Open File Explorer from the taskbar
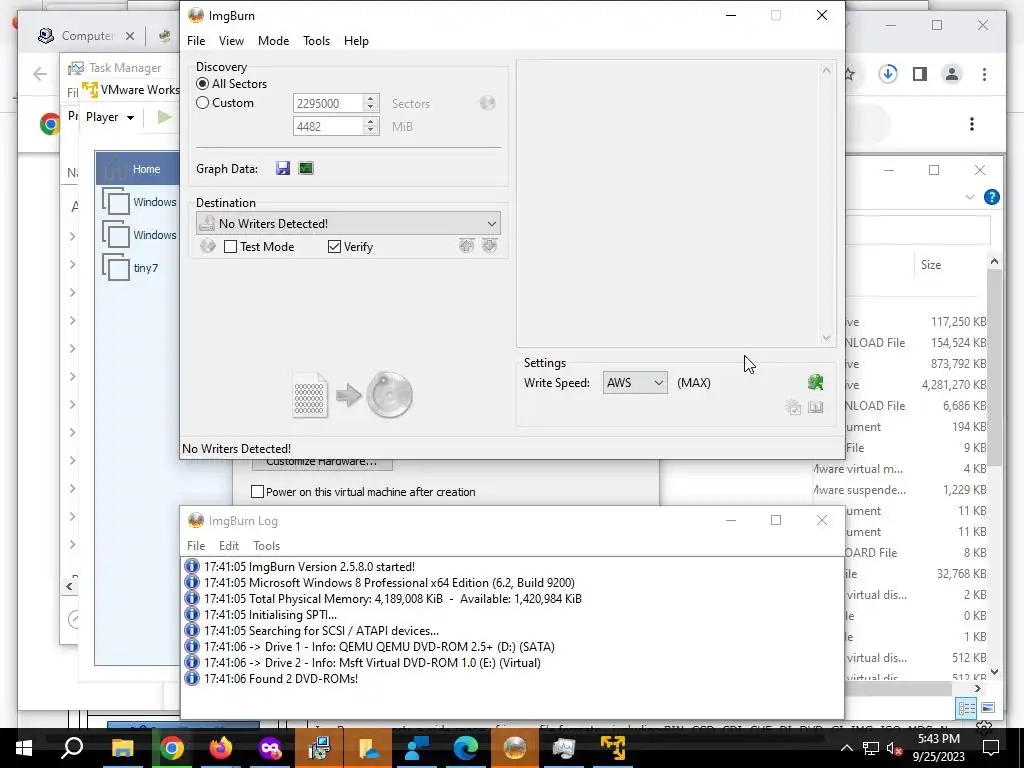Viewport: 1024px width, 768px height. click(x=122, y=748)
